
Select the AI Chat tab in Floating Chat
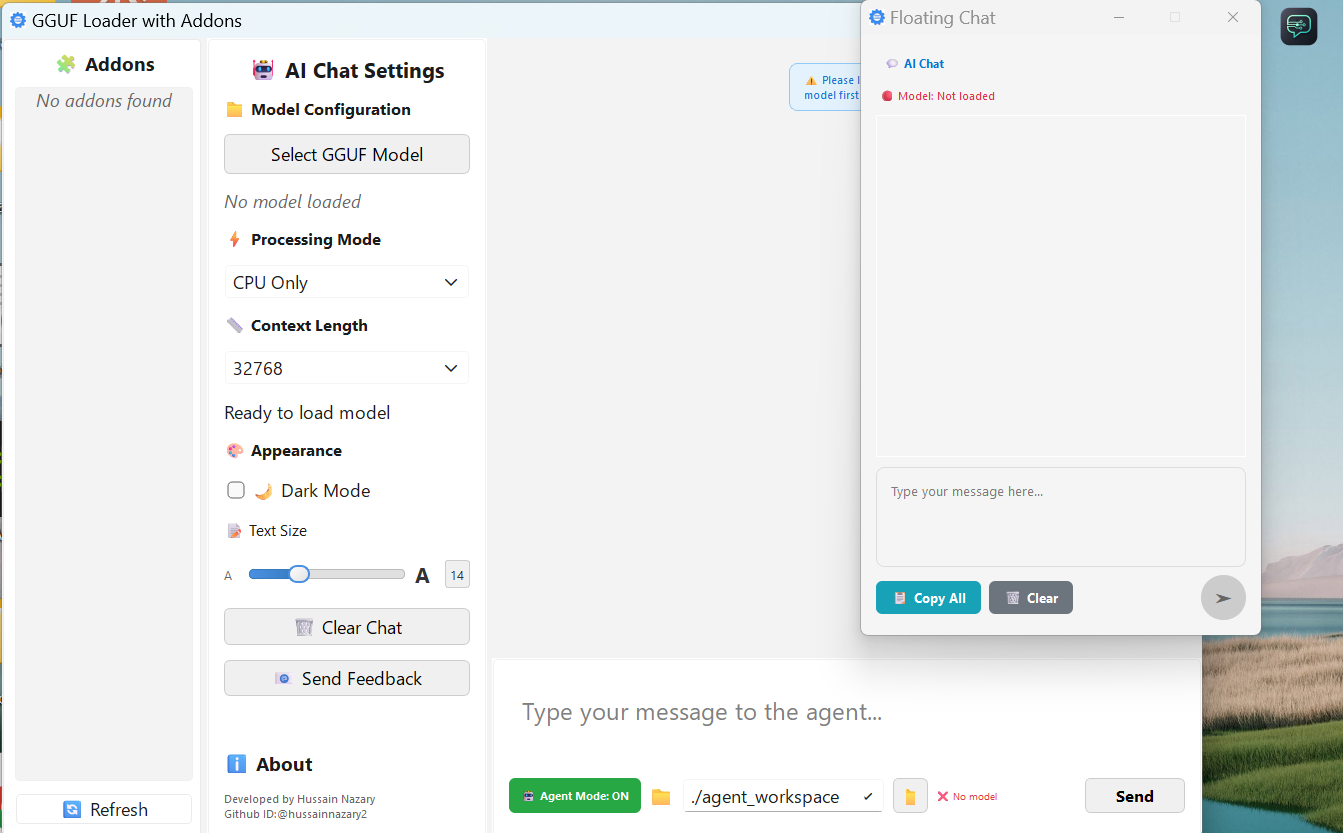[915, 63]
